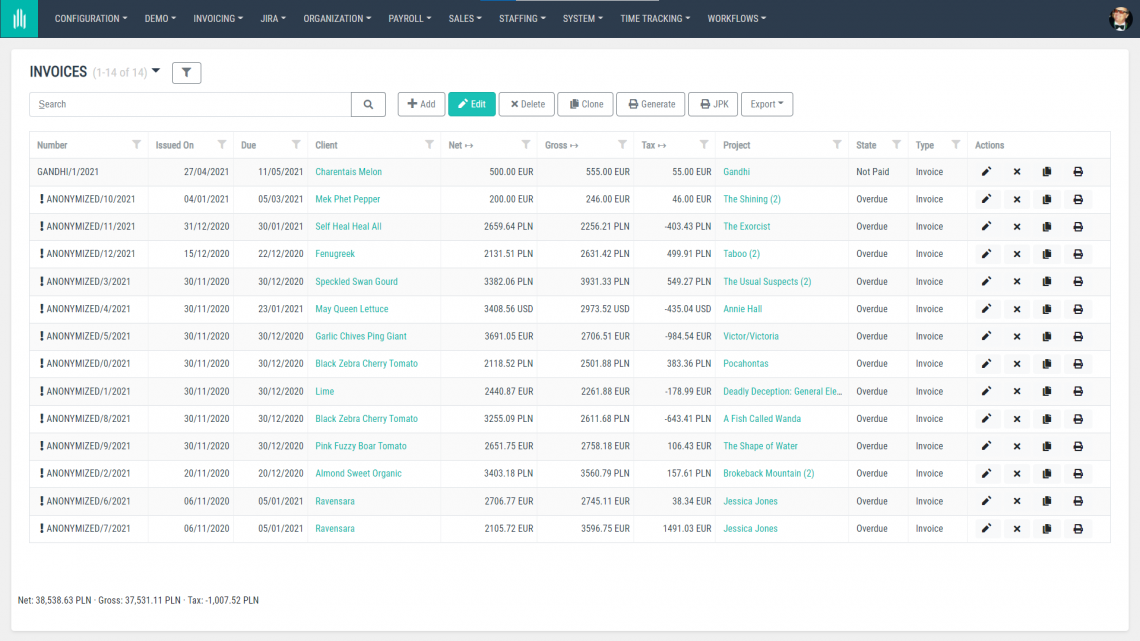The image size is (1140, 641).
Task: Expand the Workflows dropdown
Action: 737,18
